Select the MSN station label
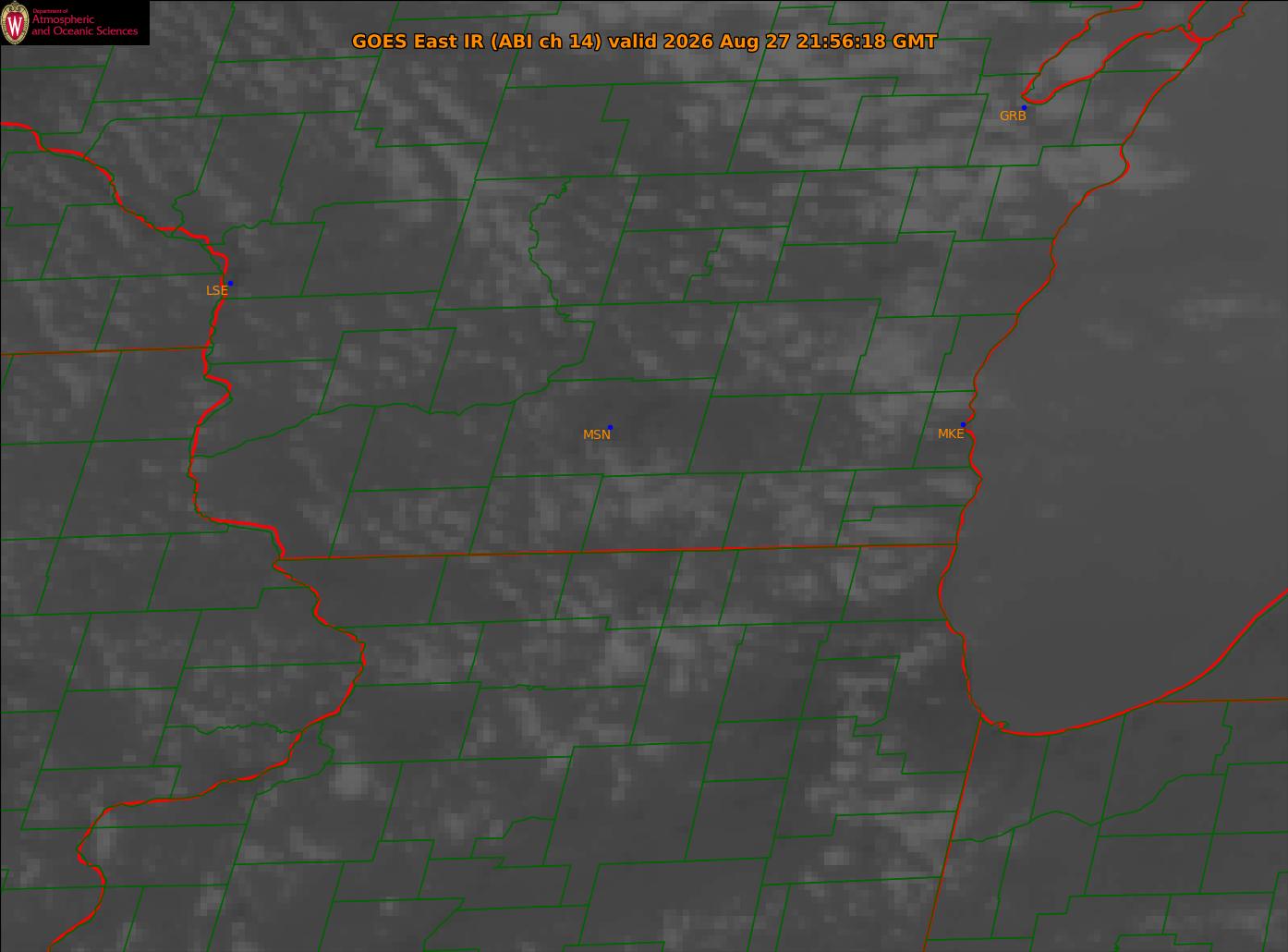Viewport: 1288px width, 952px height. point(597,434)
